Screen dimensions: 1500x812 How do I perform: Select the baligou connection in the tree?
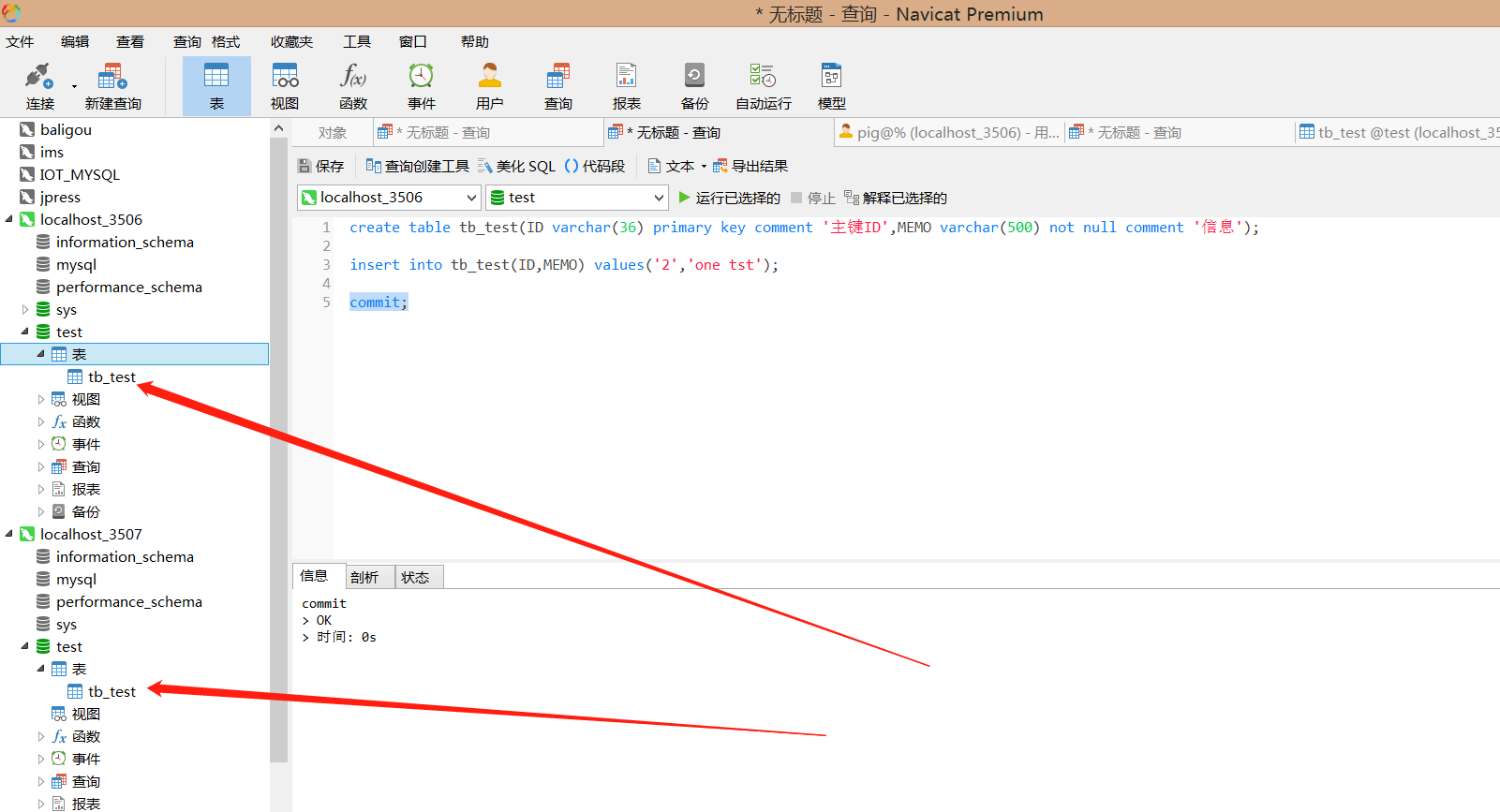(x=66, y=129)
